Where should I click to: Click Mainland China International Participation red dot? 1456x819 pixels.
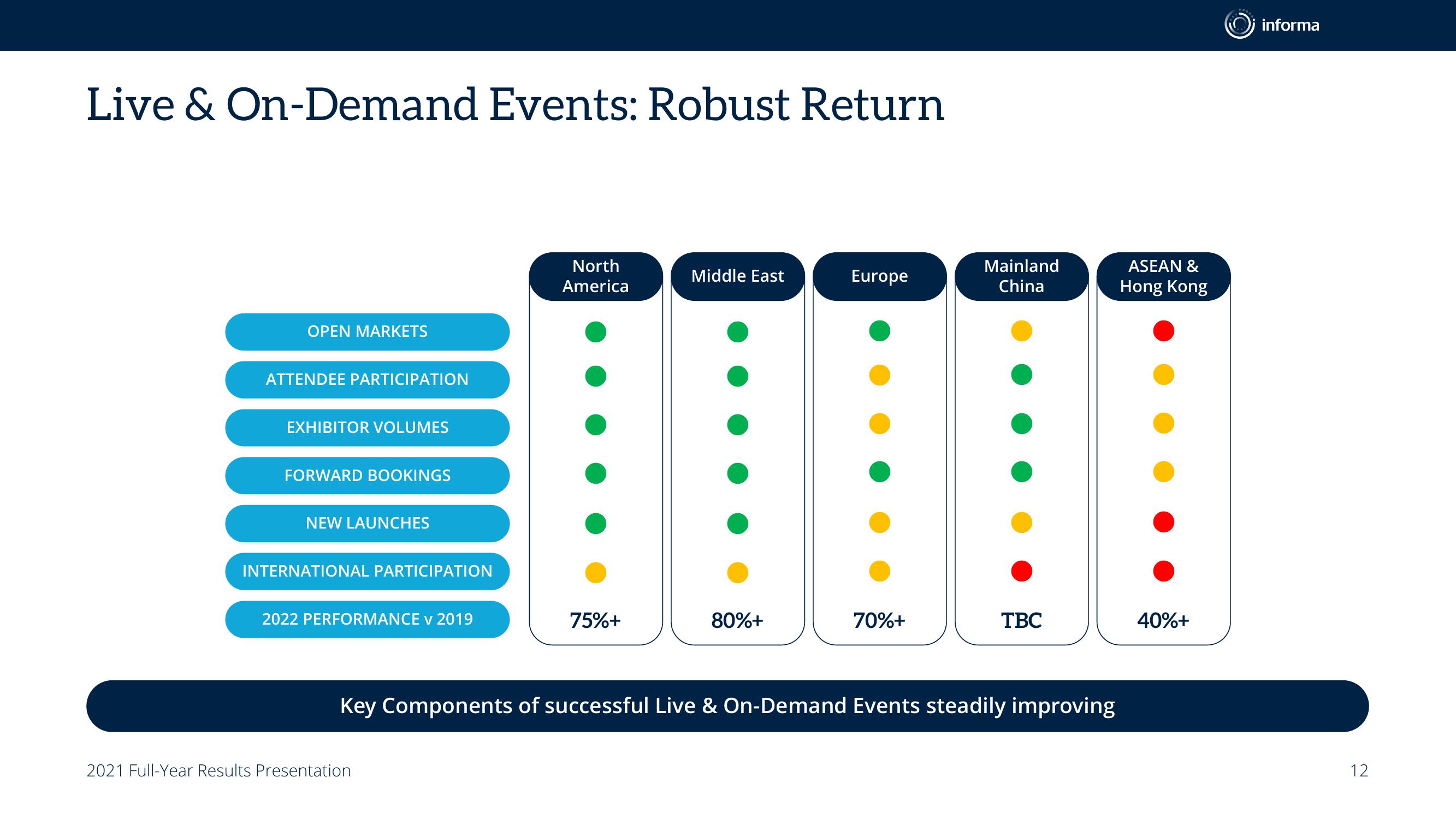[1021, 571]
